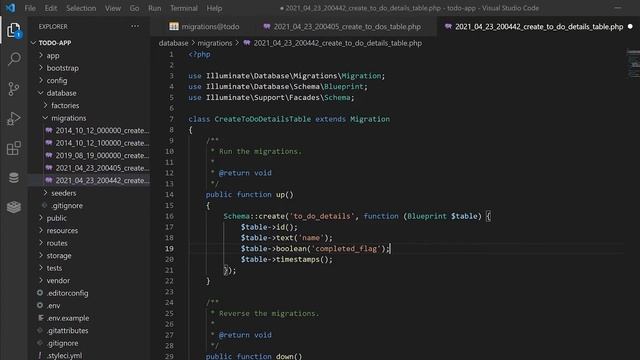Open the Selection menu
The height and width of the screenshot is (360, 640).
81,8
